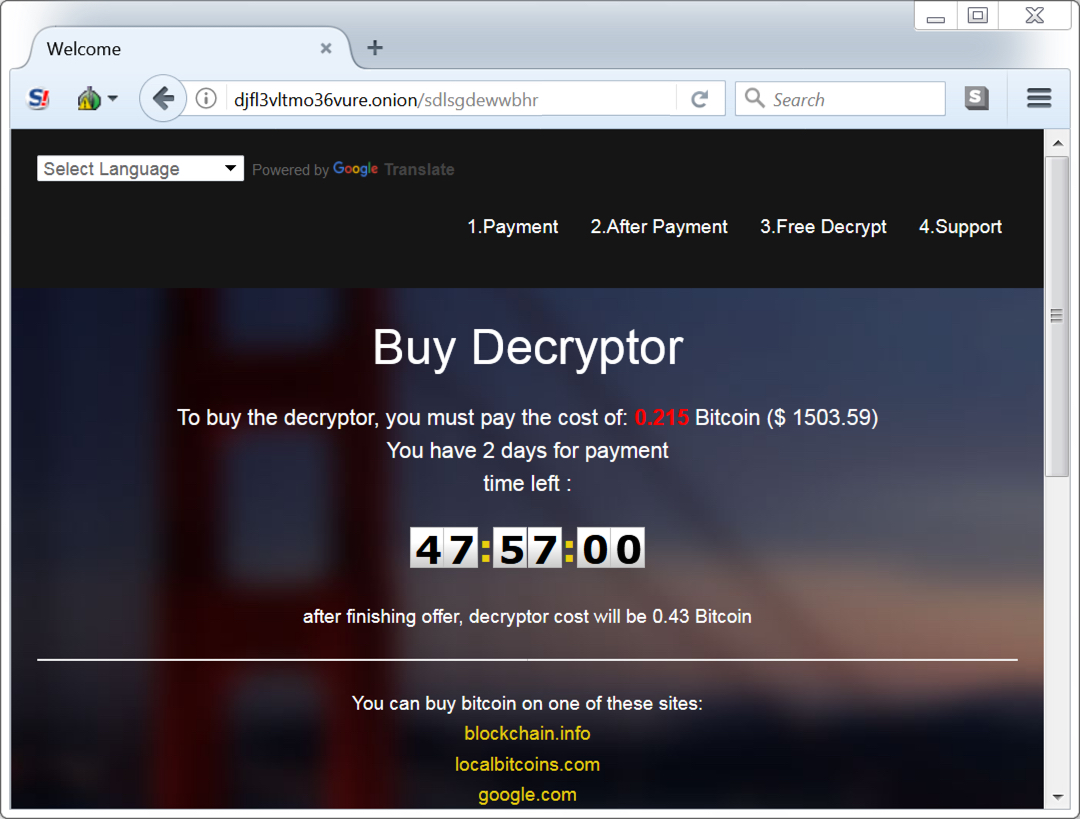The height and width of the screenshot is (819, 1080).
Task: Show site information via the info icon
Action: click(206, 99)
